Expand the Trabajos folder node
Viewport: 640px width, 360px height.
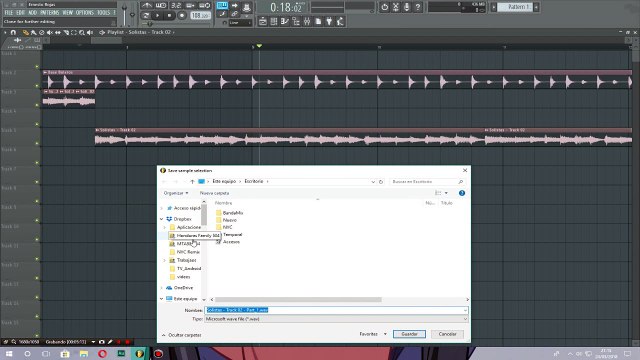pyautogui.click(x=165, y=260)
